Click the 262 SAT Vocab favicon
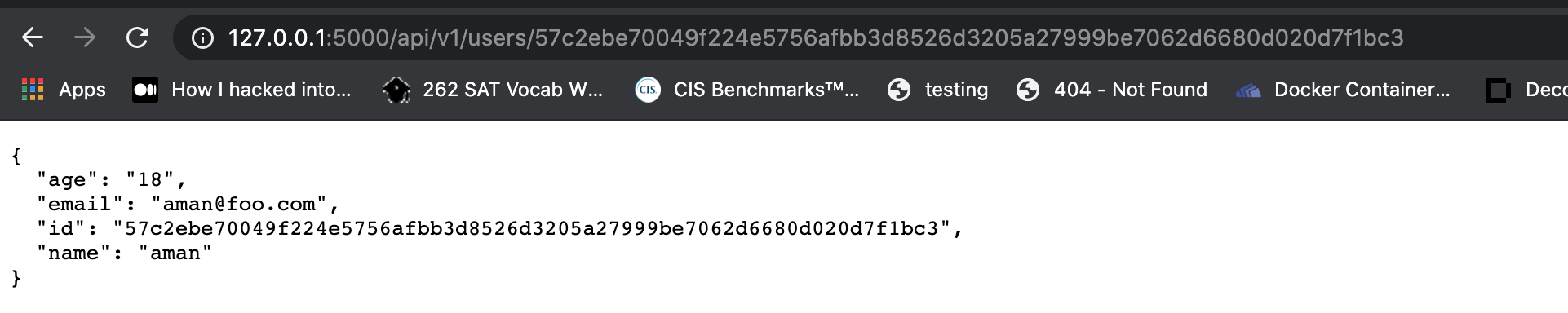The height and width of the screenshot is (313, 1568). click(396, 90)
